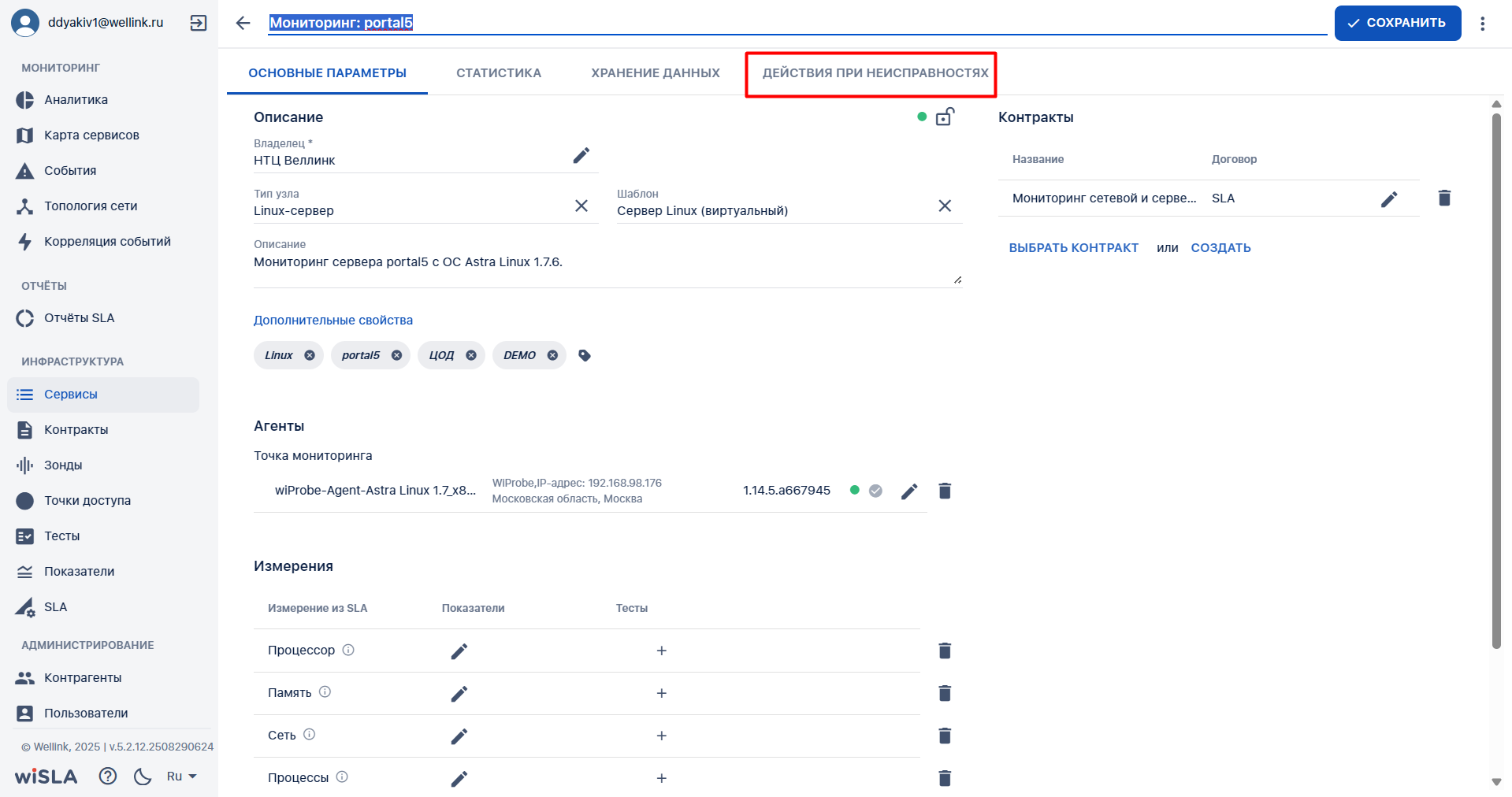Switch to СТАТИСТИКА tab
The width and height of the screenshot is (1512, 797).
pyautogui.click(x=499, y=73)
